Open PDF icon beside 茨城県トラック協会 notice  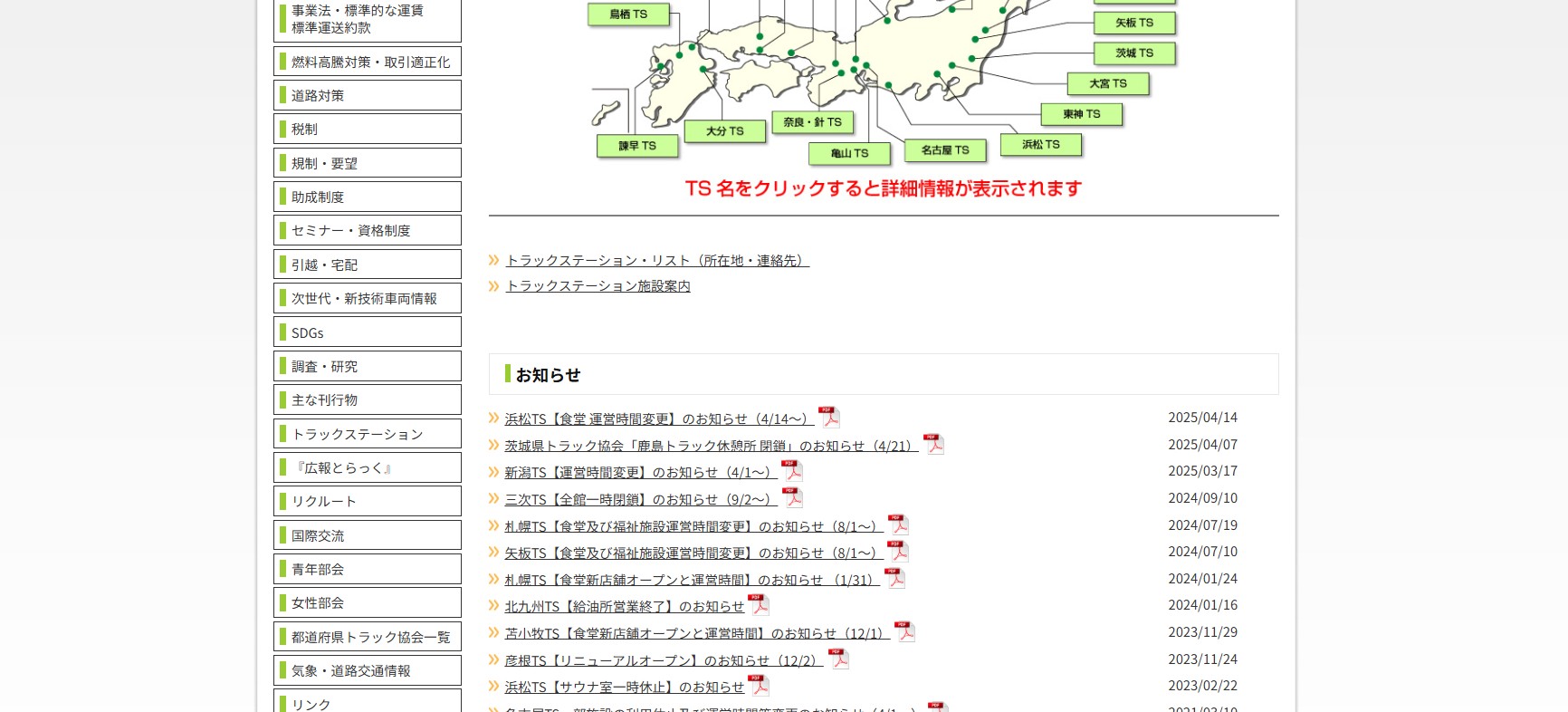tap(933, 445)
